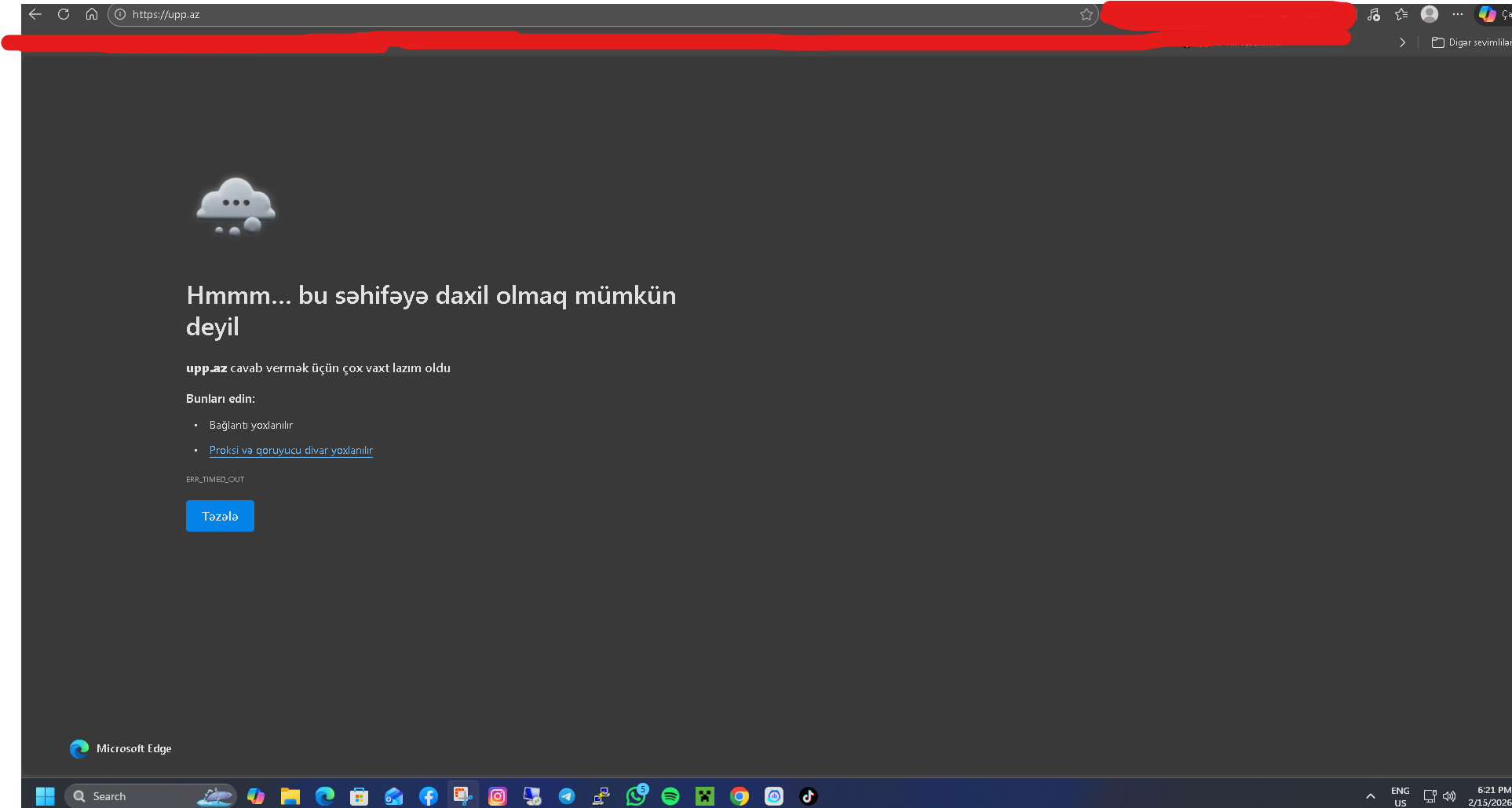Open Settings and more ellipsis menu
The image size is (1512, 808).
point(1458,14)
